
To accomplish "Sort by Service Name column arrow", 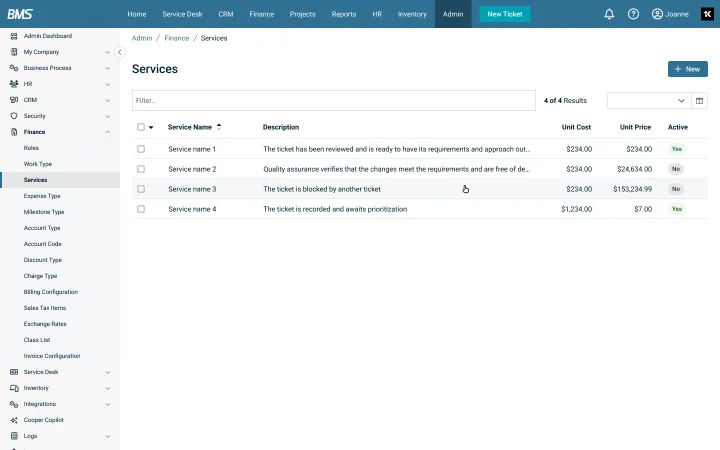I will point(219,127).
